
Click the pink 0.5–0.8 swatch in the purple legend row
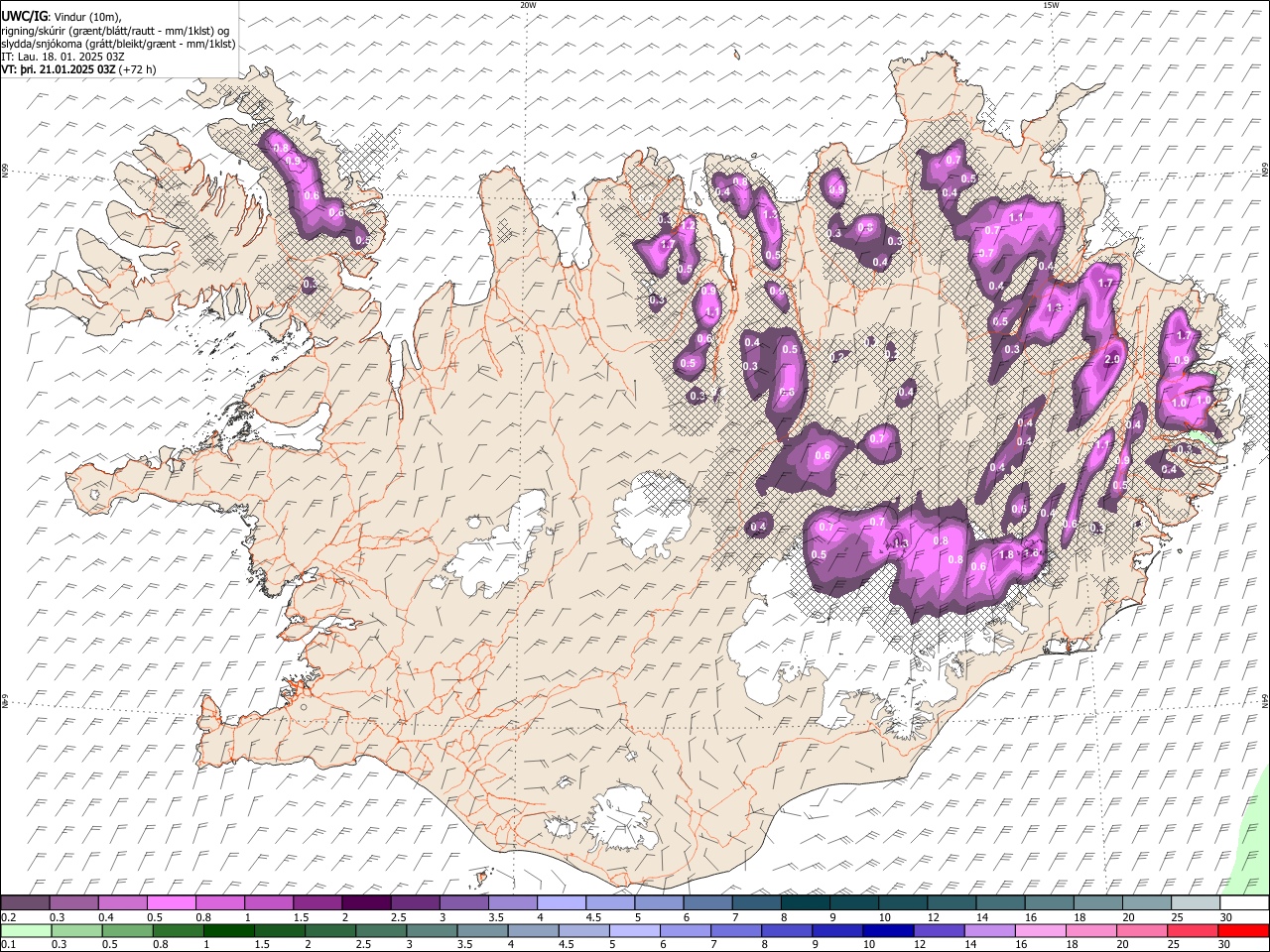coord(172,902)
